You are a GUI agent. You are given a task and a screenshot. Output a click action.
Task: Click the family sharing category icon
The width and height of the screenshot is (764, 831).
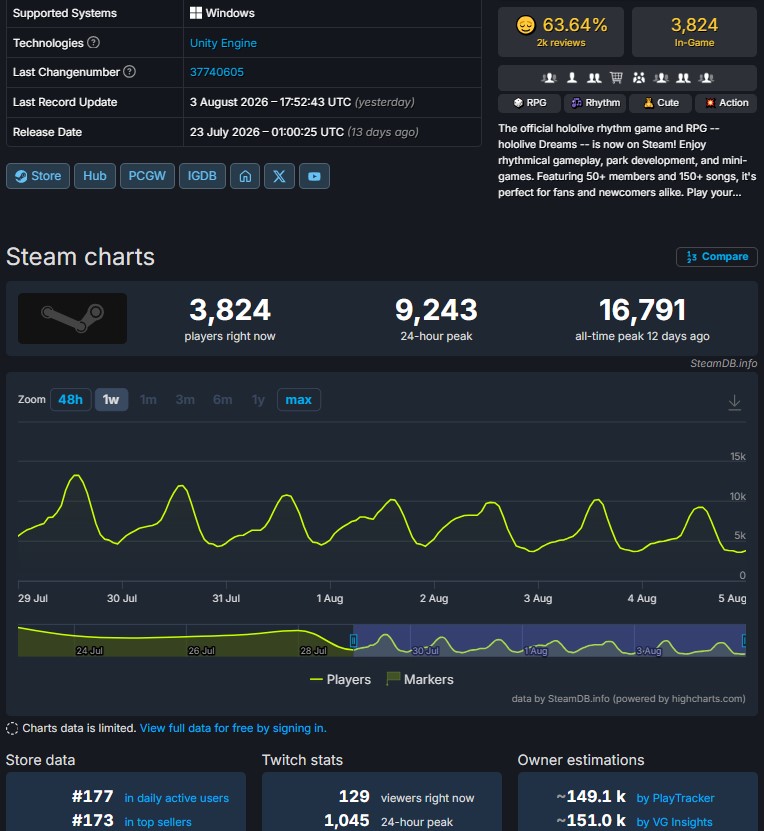click(639, 78)
